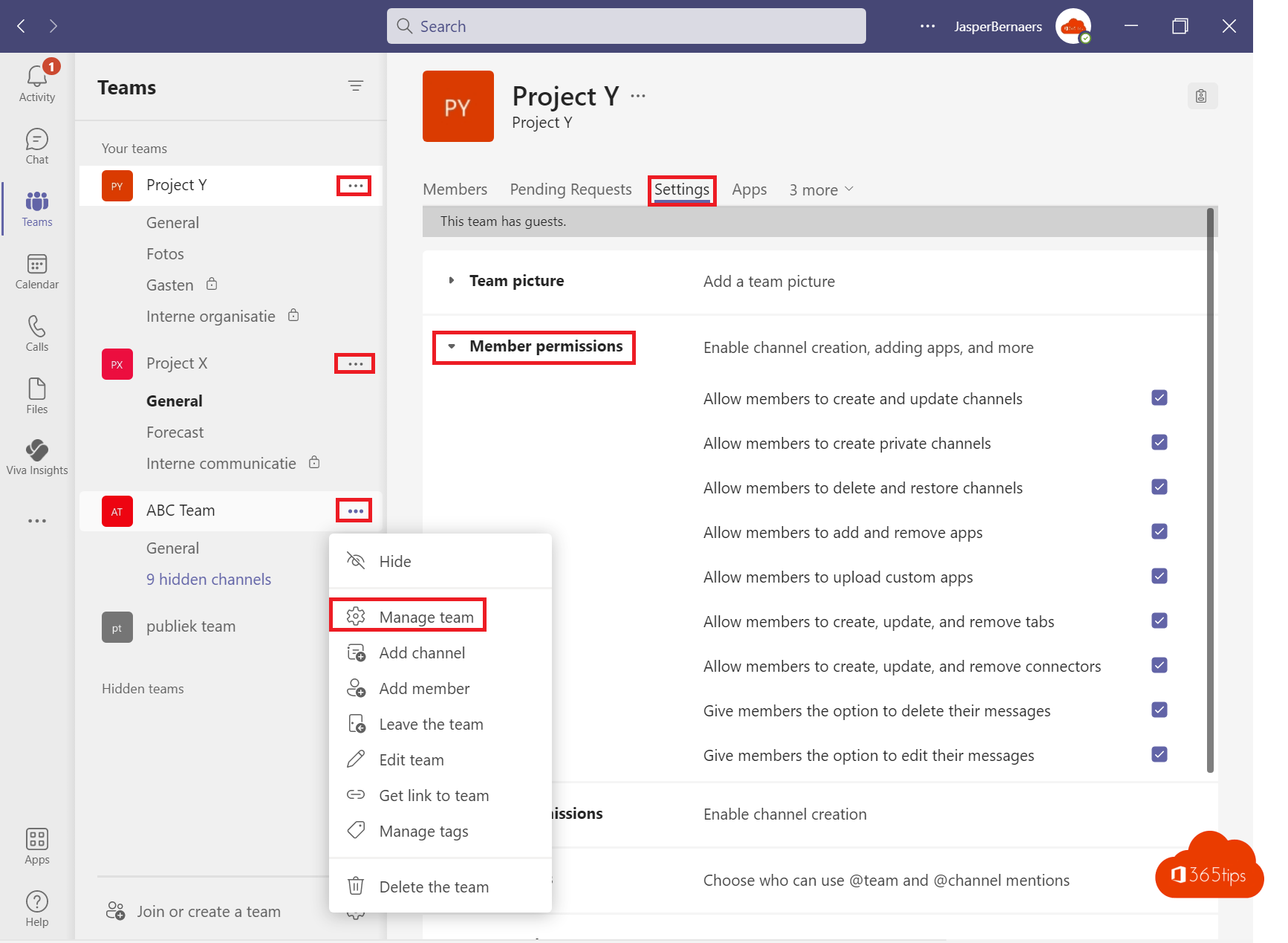Viewport: 1288px width, 943px height.
Task: Open Calls from the sidebar
Action: (36, 334)
